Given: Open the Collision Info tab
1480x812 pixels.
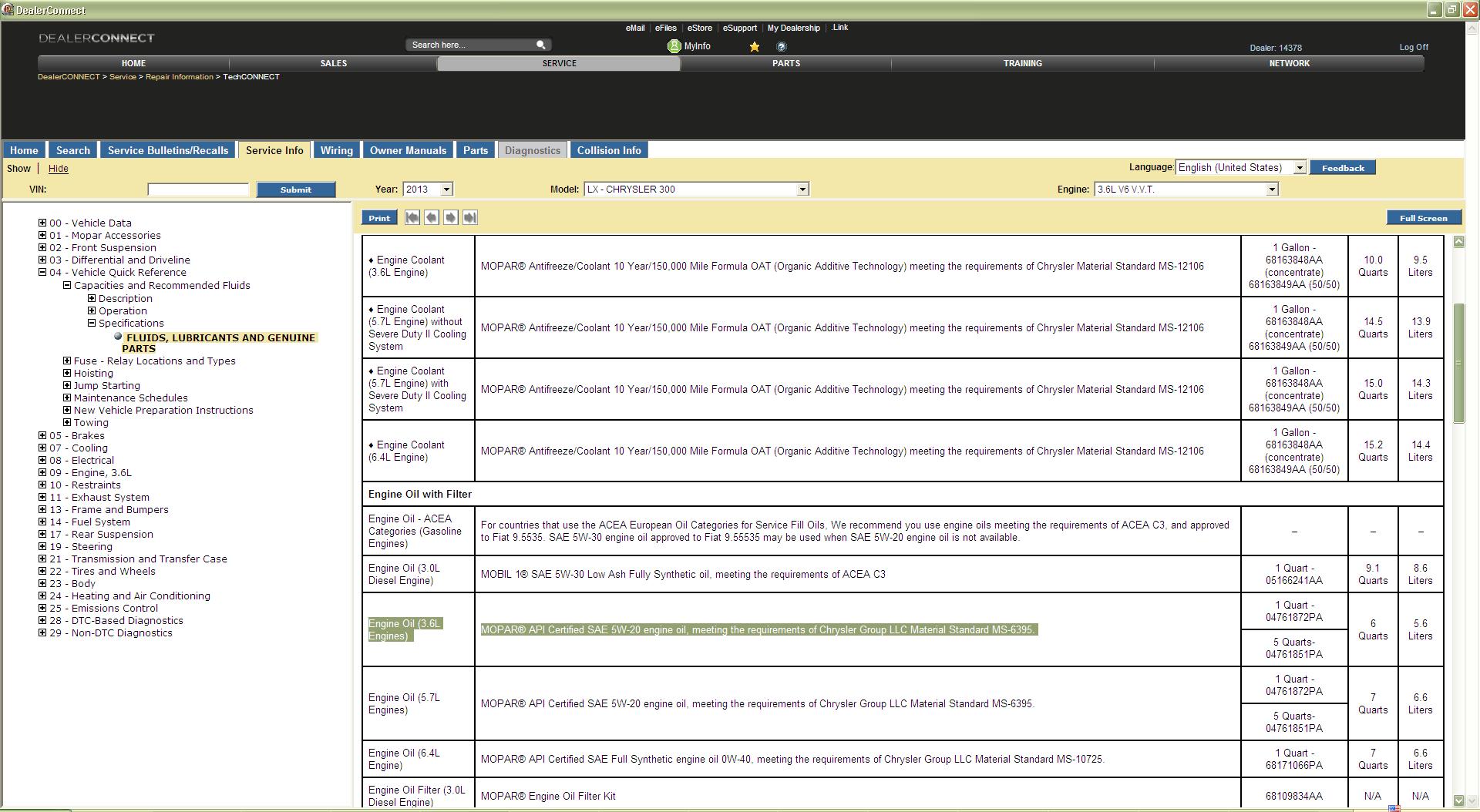Looking at the screenshot, I should [609, 150].
